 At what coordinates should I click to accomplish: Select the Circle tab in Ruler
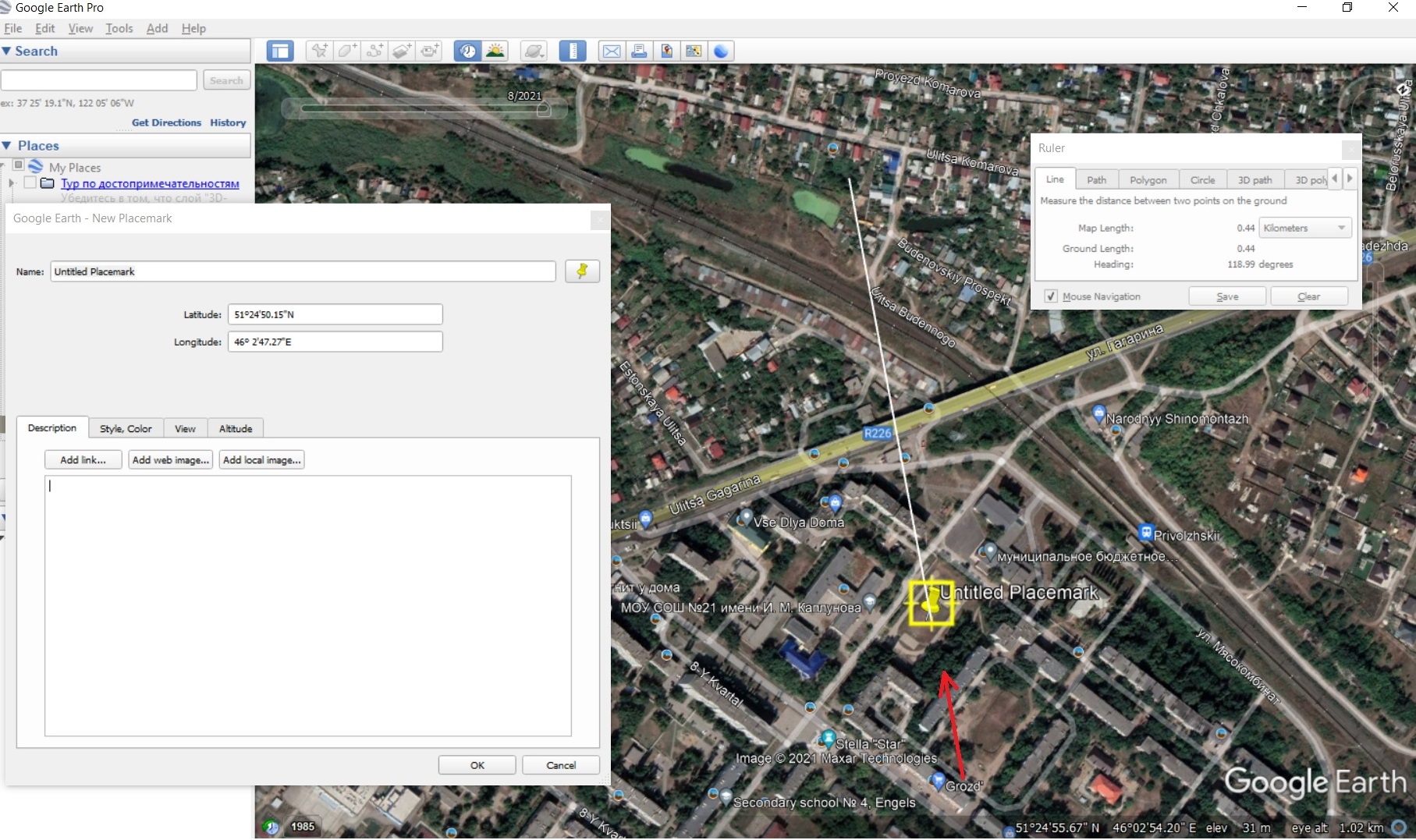point(1202,179)
